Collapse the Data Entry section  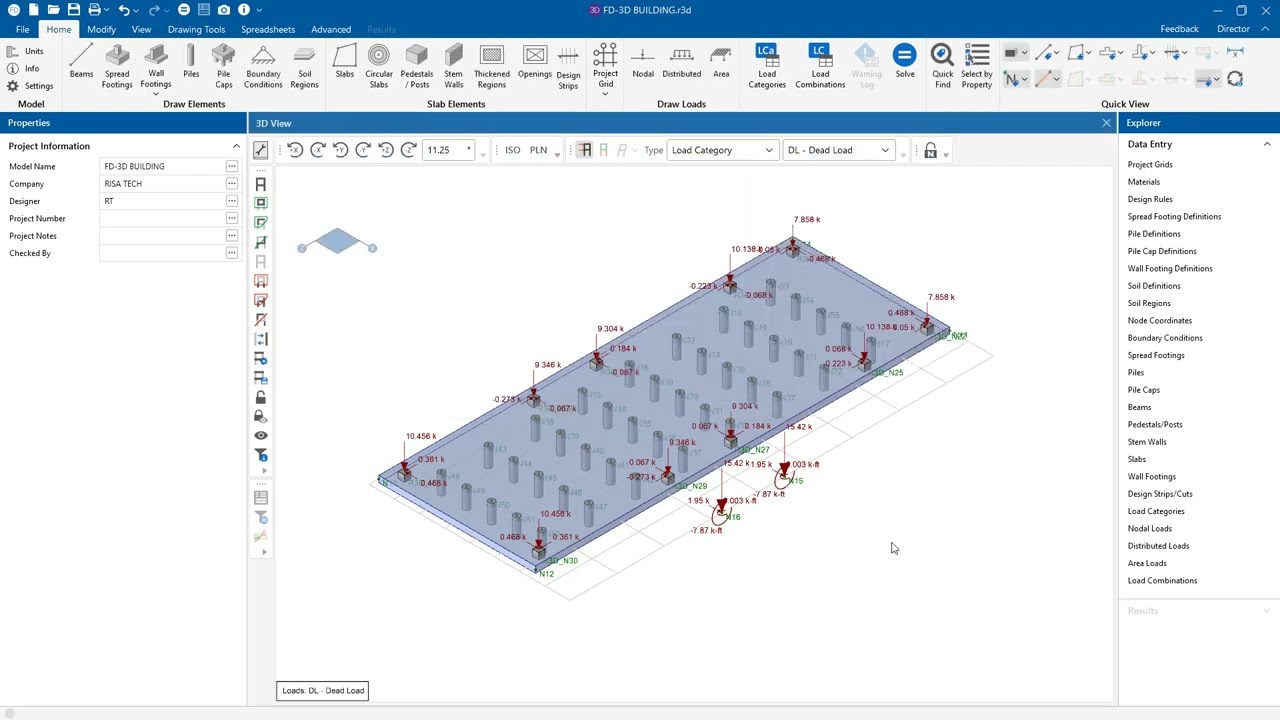tap(1267, 144)
